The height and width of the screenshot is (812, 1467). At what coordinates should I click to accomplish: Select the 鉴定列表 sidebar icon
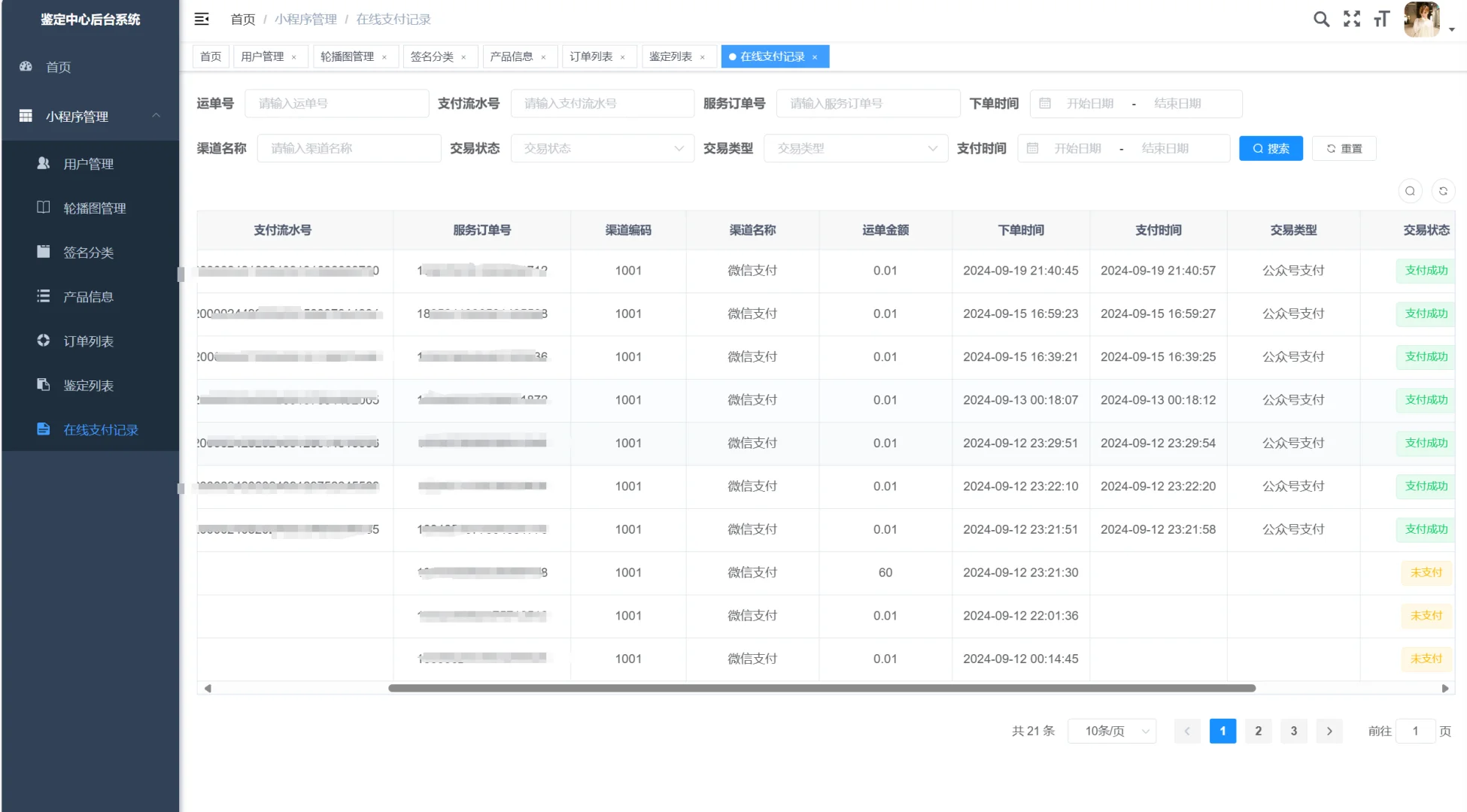click(x=44, y=385)
